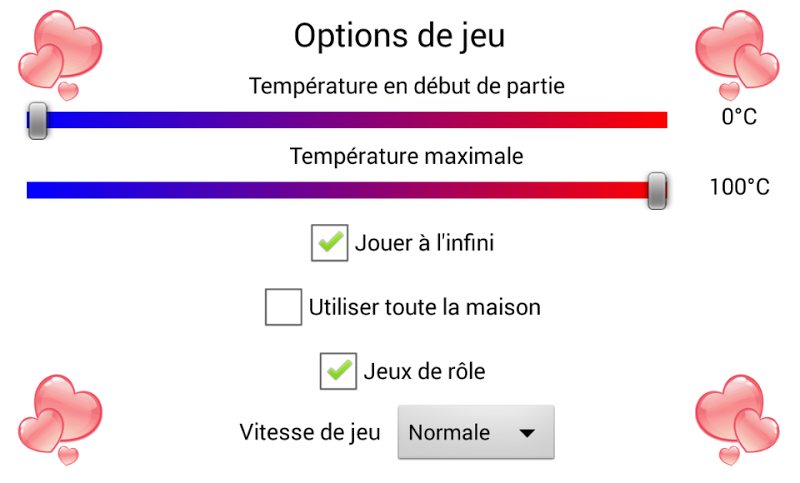Click the "Température maximale" label
Image resolution: width=800 pixels, height=483 pixels.
pos(407,156)
